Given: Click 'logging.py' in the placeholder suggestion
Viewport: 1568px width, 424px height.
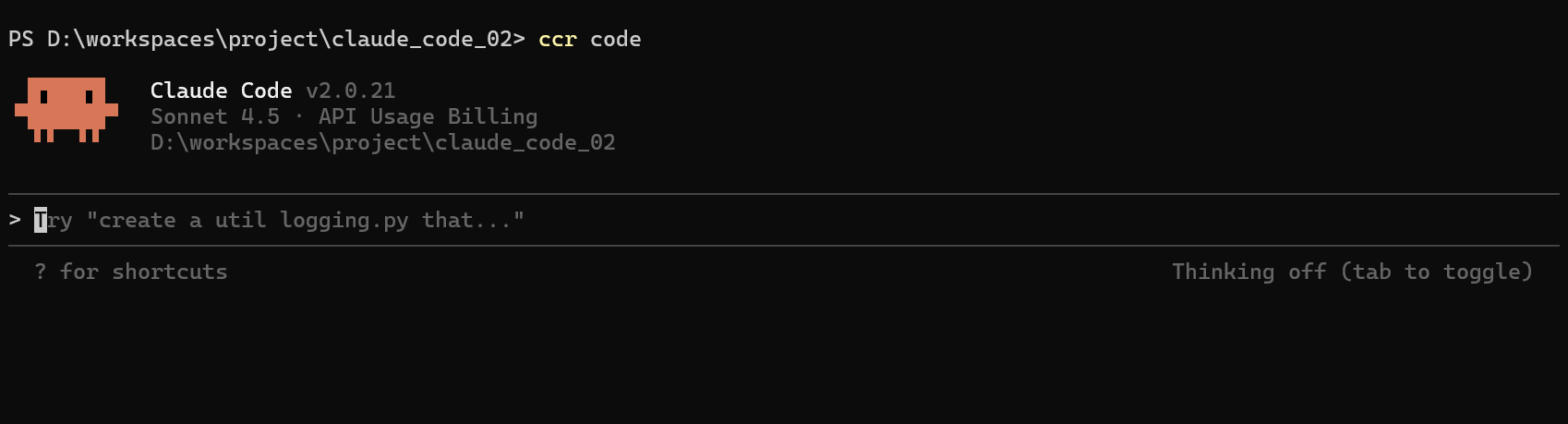Looking at the screenshot, I should (x=344, y=221).
